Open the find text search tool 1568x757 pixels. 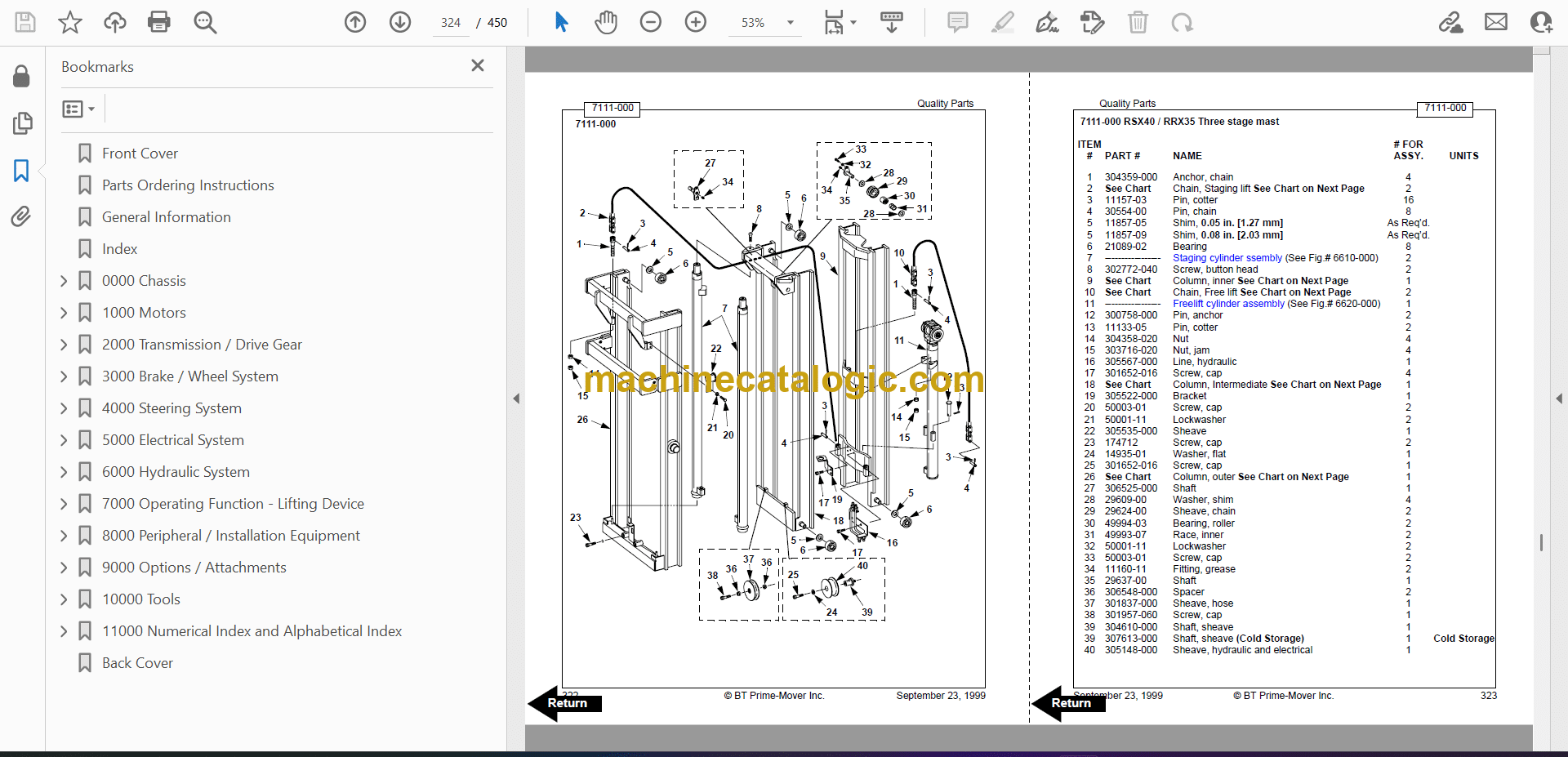[x=205, y=22]
